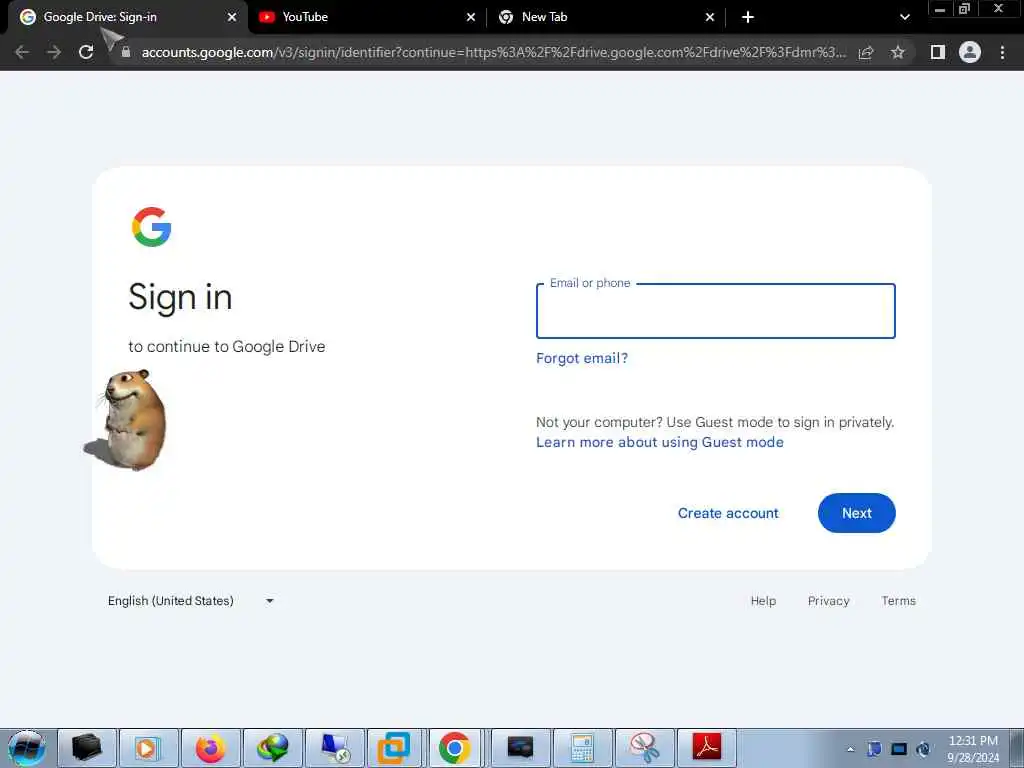
Task: Open Firefox from the taskbar
Action: point(210,748)
